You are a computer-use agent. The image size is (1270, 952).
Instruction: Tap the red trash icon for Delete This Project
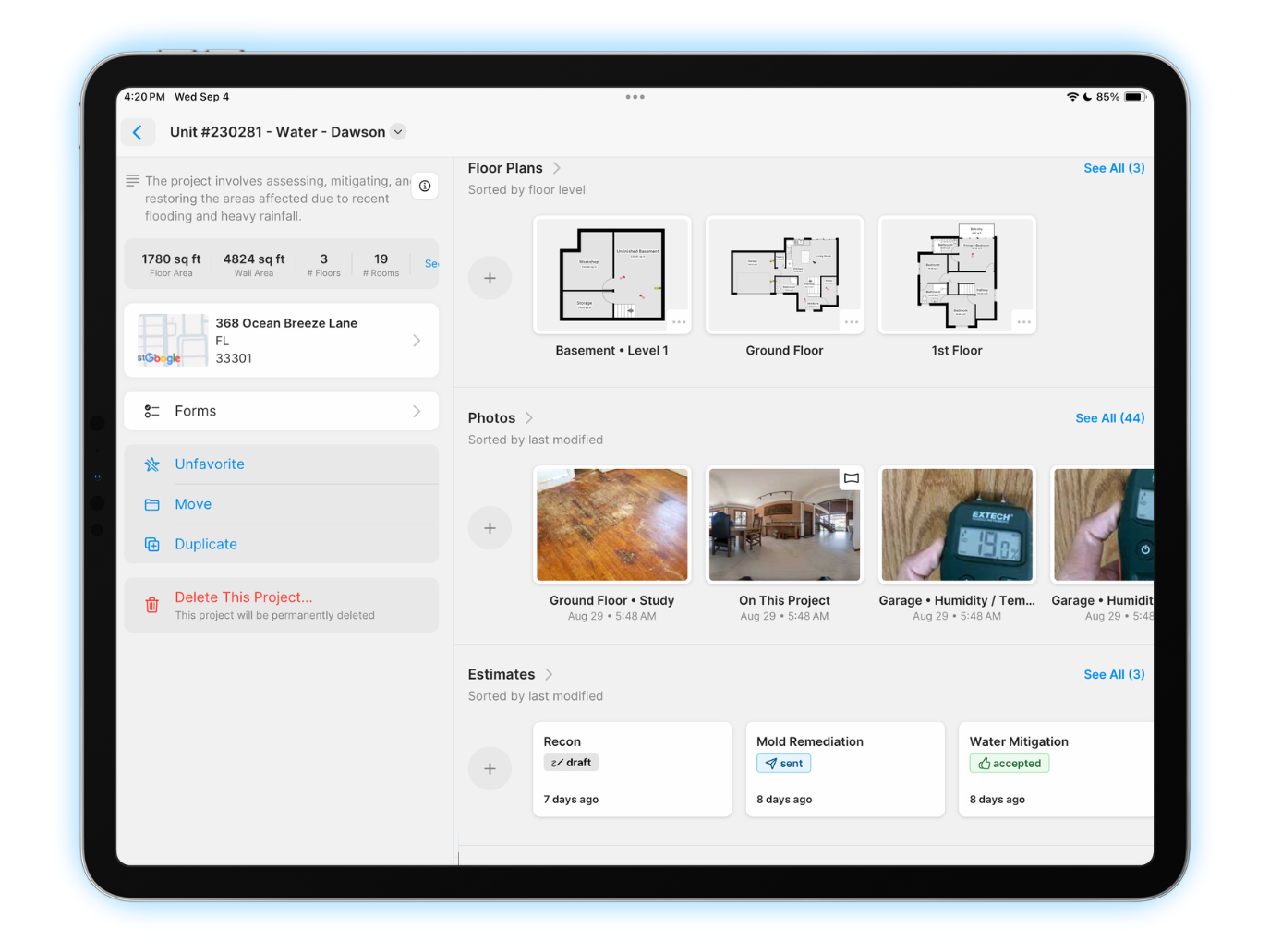pyautogui.click(x=151, y=605)
